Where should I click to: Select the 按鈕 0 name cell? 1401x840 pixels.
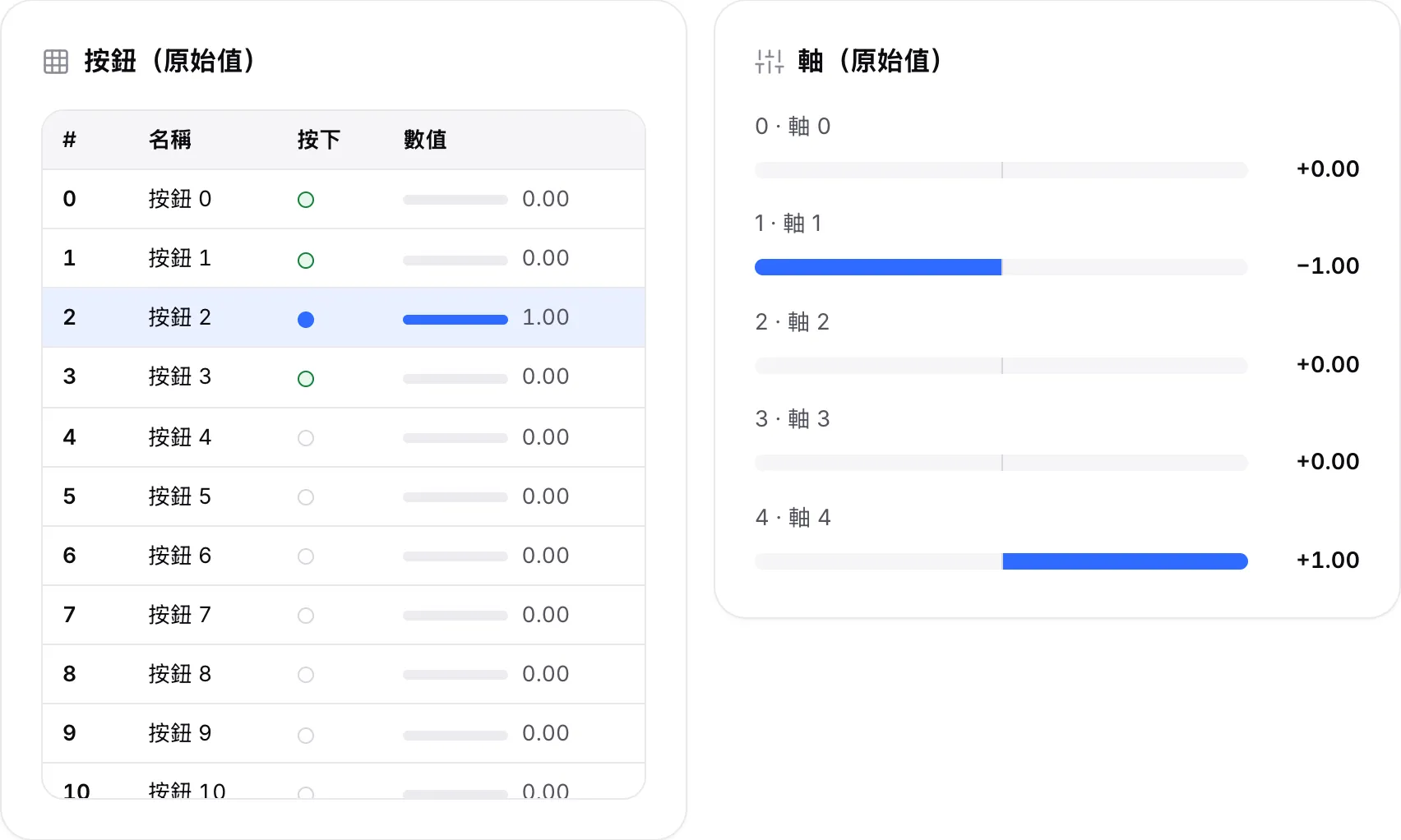click(180, 199)
